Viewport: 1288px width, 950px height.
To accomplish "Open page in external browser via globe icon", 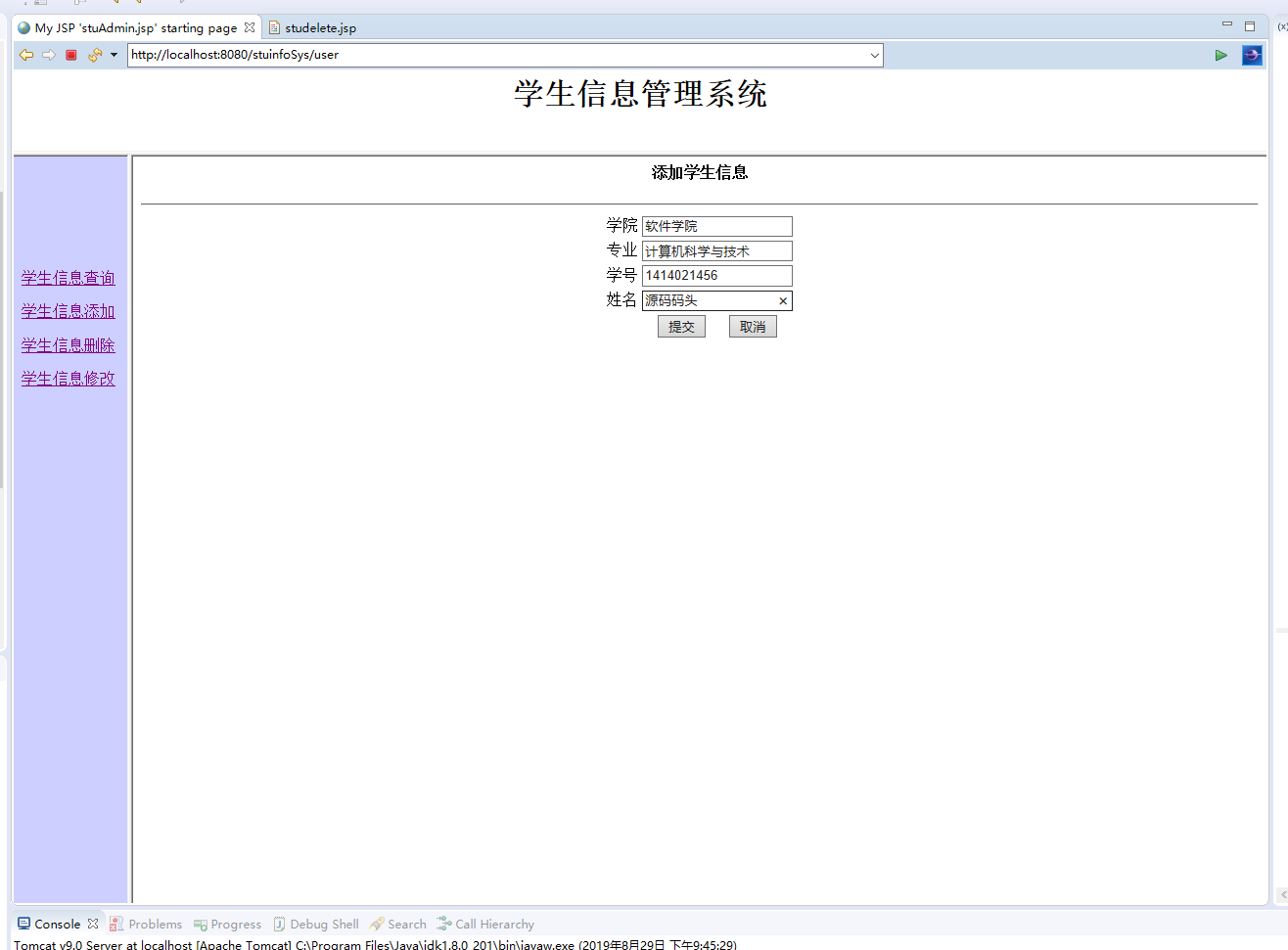I will click(x=1252, y=55).
